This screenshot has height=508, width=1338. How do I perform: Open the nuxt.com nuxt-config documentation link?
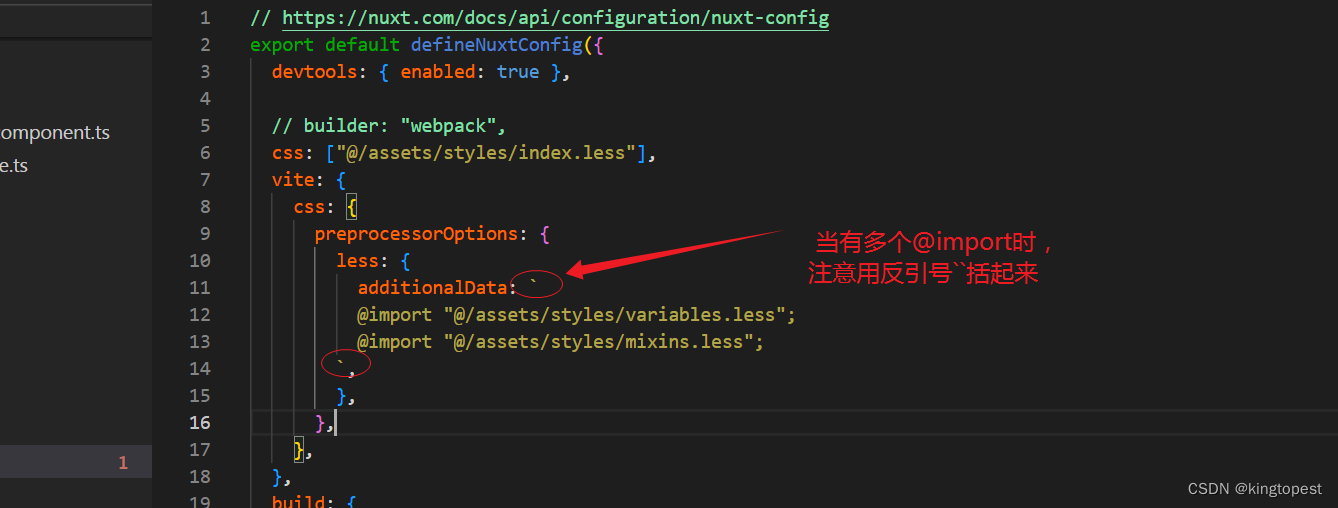click(x=555, y=18)
